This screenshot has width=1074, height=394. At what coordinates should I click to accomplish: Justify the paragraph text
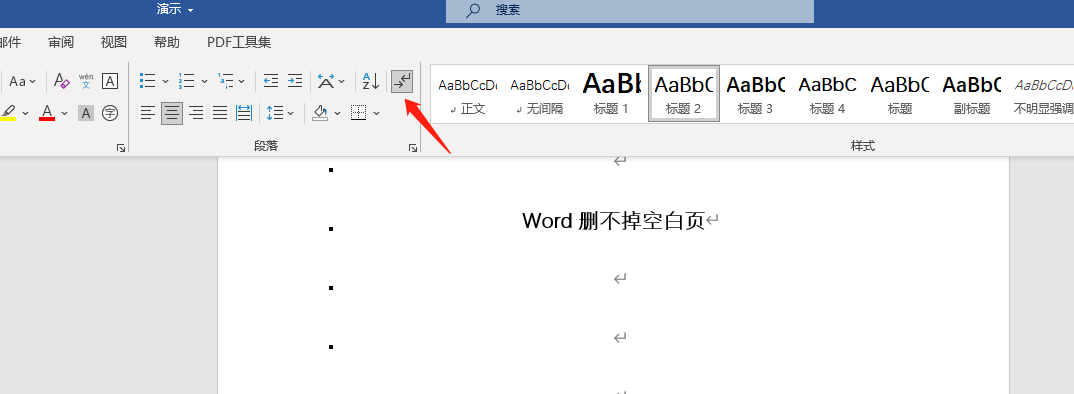pyautogui.click(x=220, y=113)
